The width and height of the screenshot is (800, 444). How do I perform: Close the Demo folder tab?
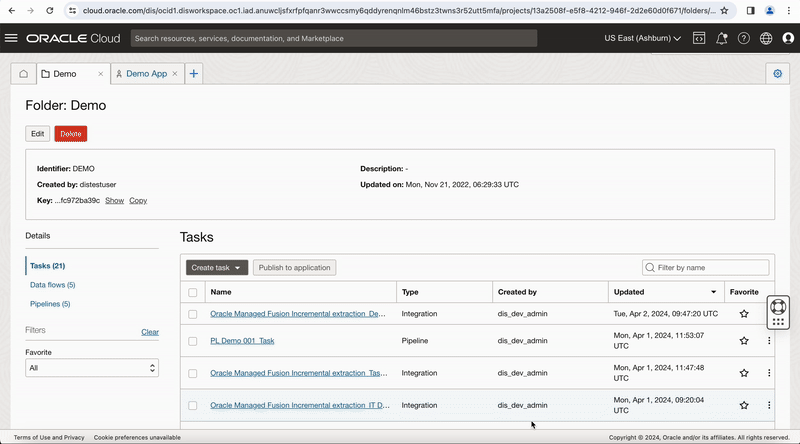click(101, 74)
